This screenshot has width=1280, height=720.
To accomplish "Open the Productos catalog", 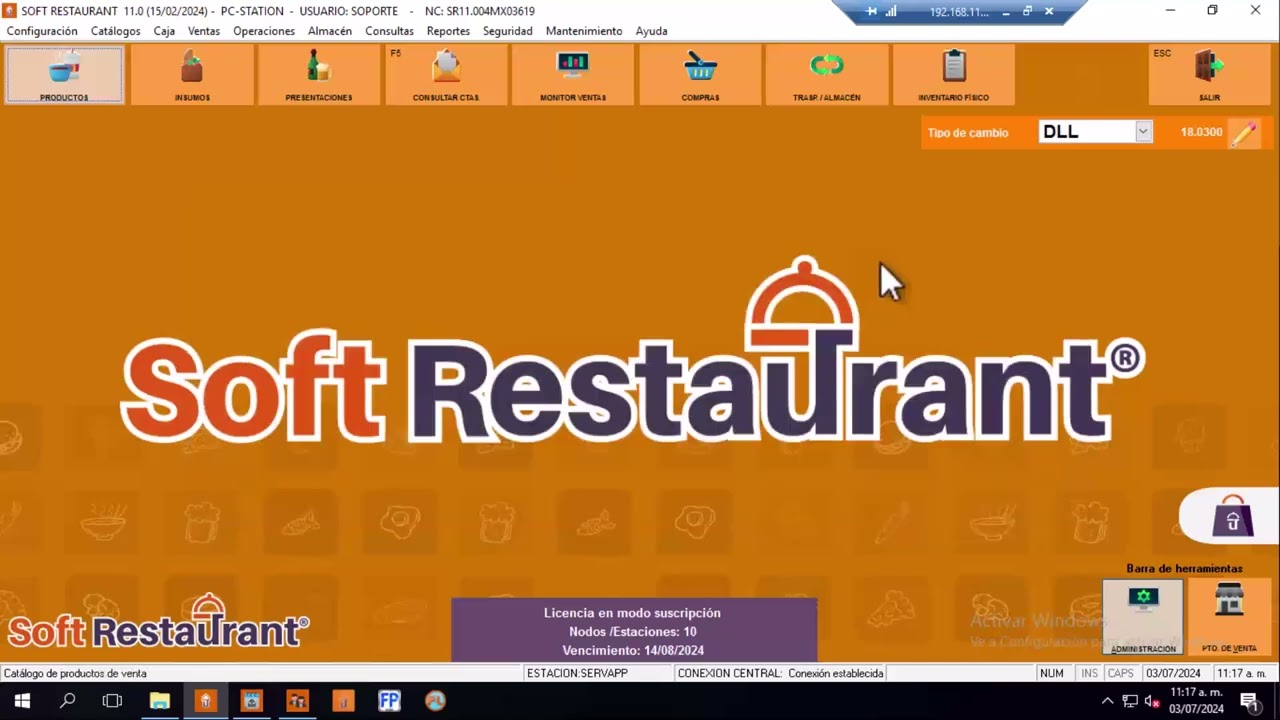I will (64, 75).
